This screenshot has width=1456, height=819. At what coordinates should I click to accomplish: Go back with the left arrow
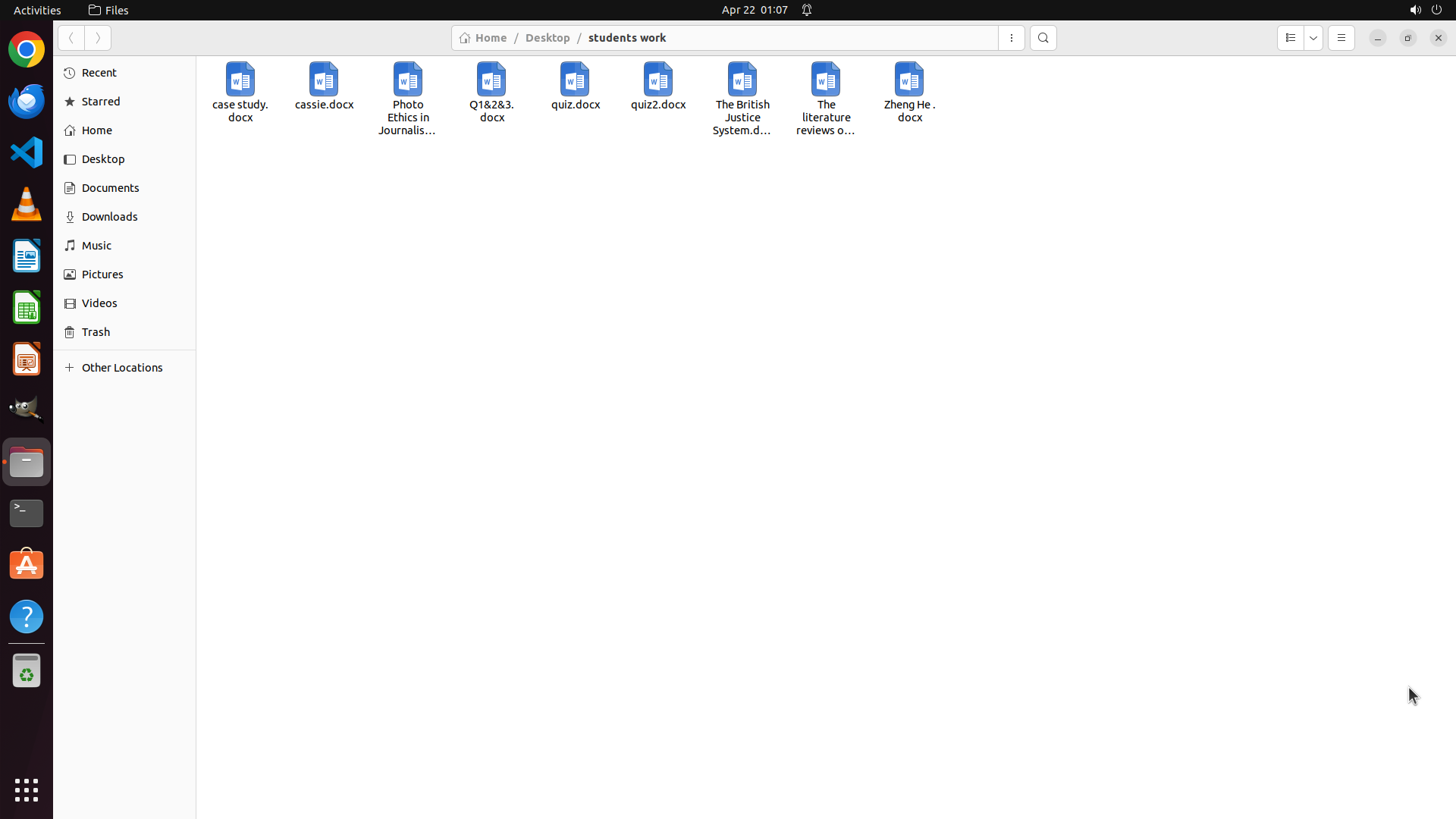point(71,38)
